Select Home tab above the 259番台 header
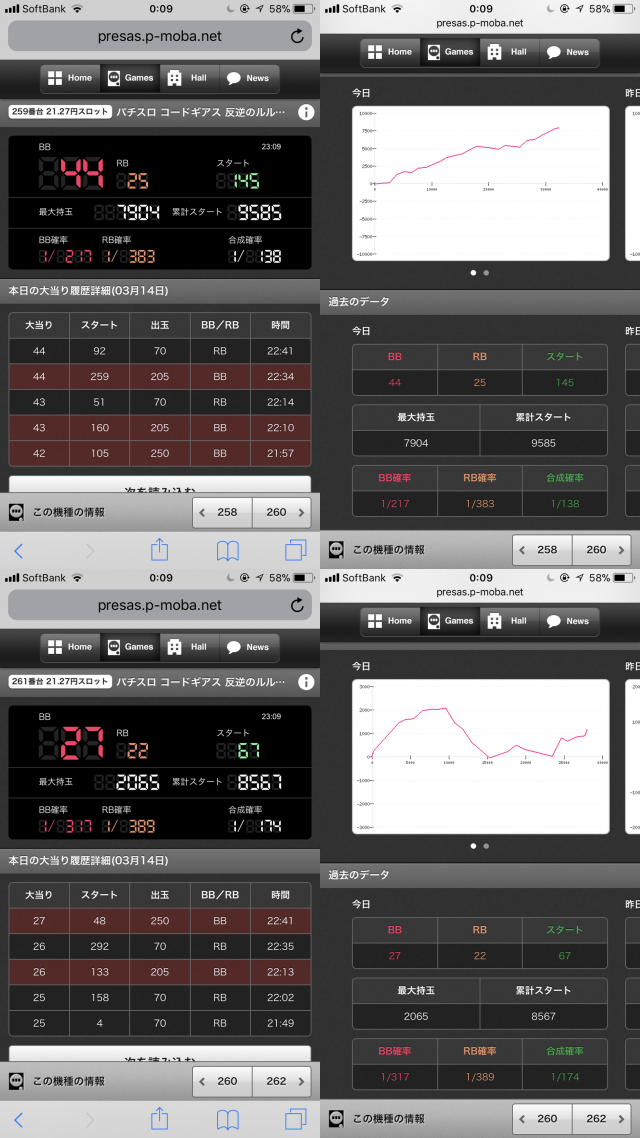 click(x=70, y=78)
